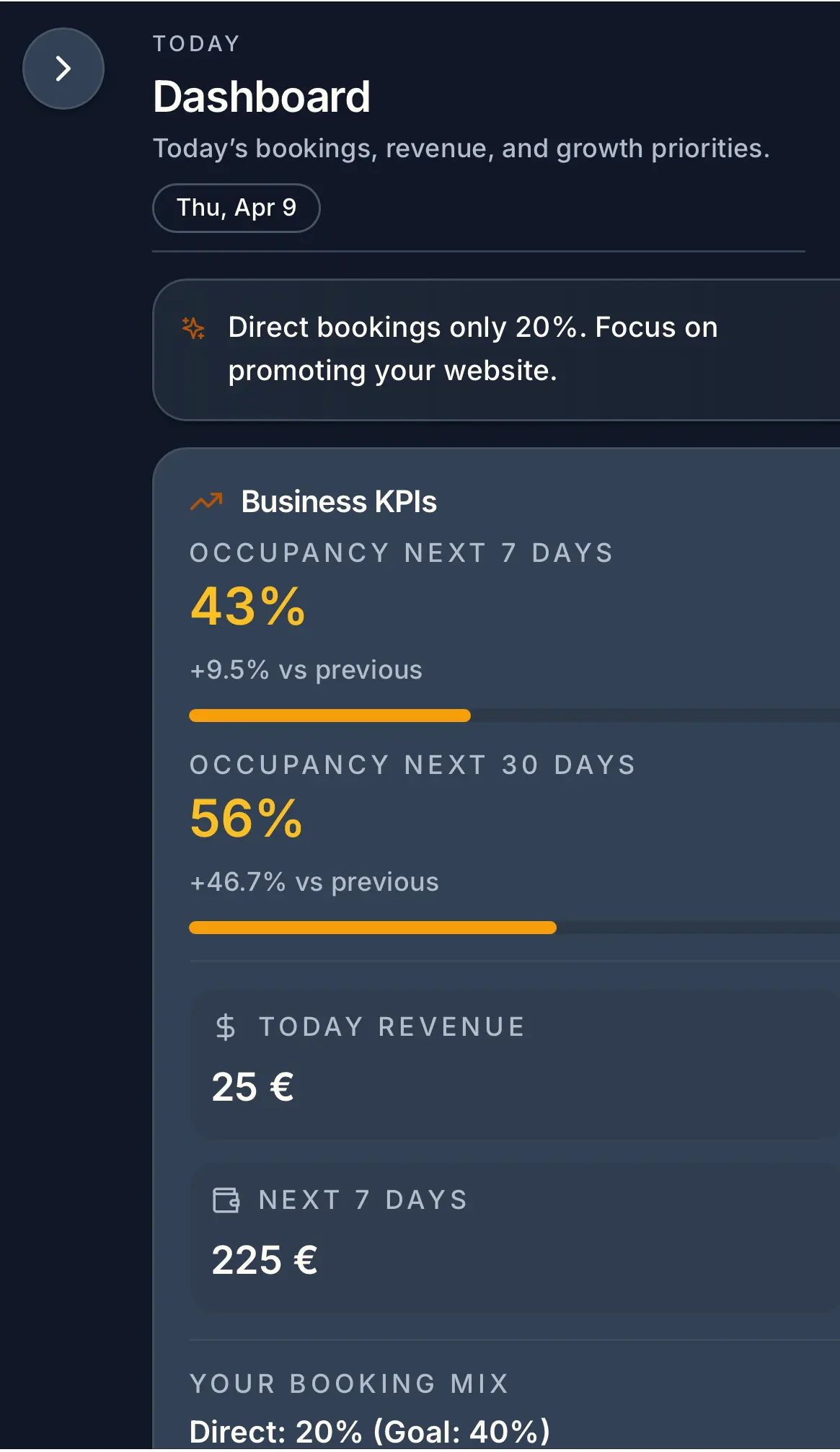This screenshot has width=840, height=1452.
Task: Expand the sidebar with the chevron button
Action: pos(63,69)
